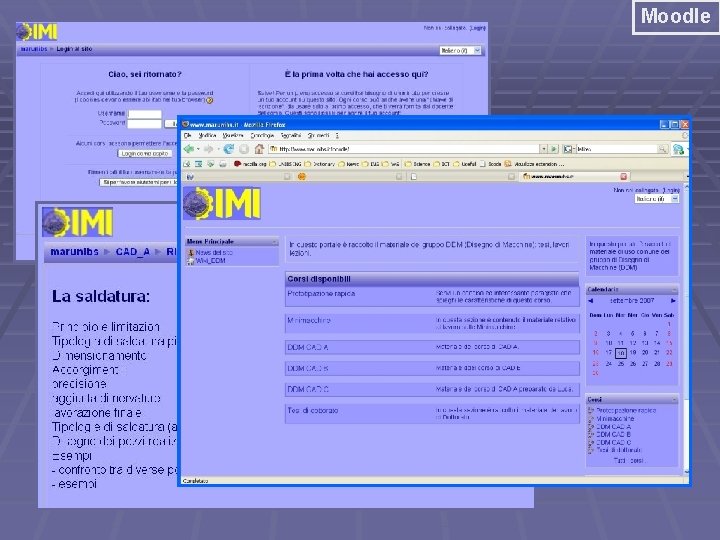
Task: Open the Prototipazione rapida course link
Action: point(321,293)
